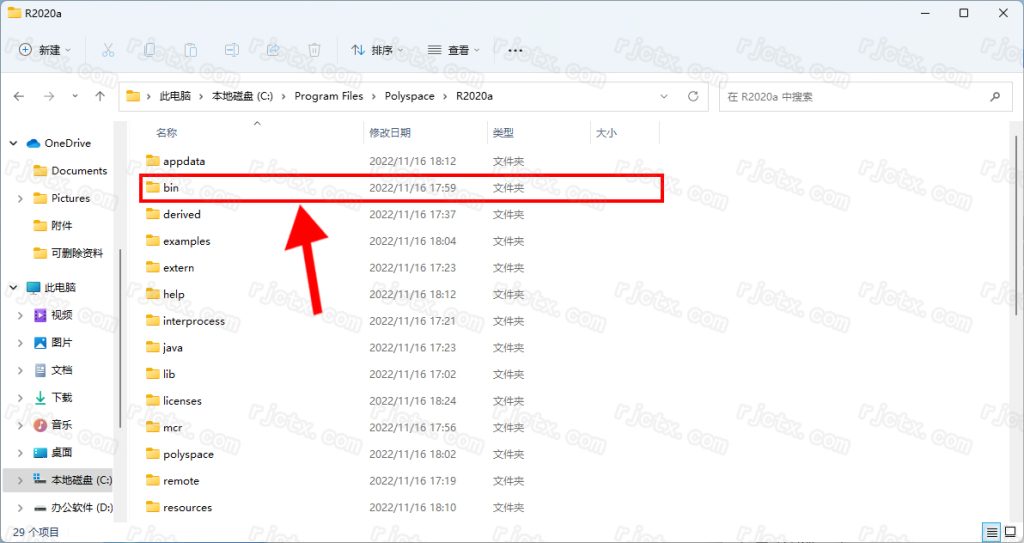The height and width of the screenshot is (543, 1024).
Task: Click the Paste clipboard icon
Action: click(x=190, y=50)
